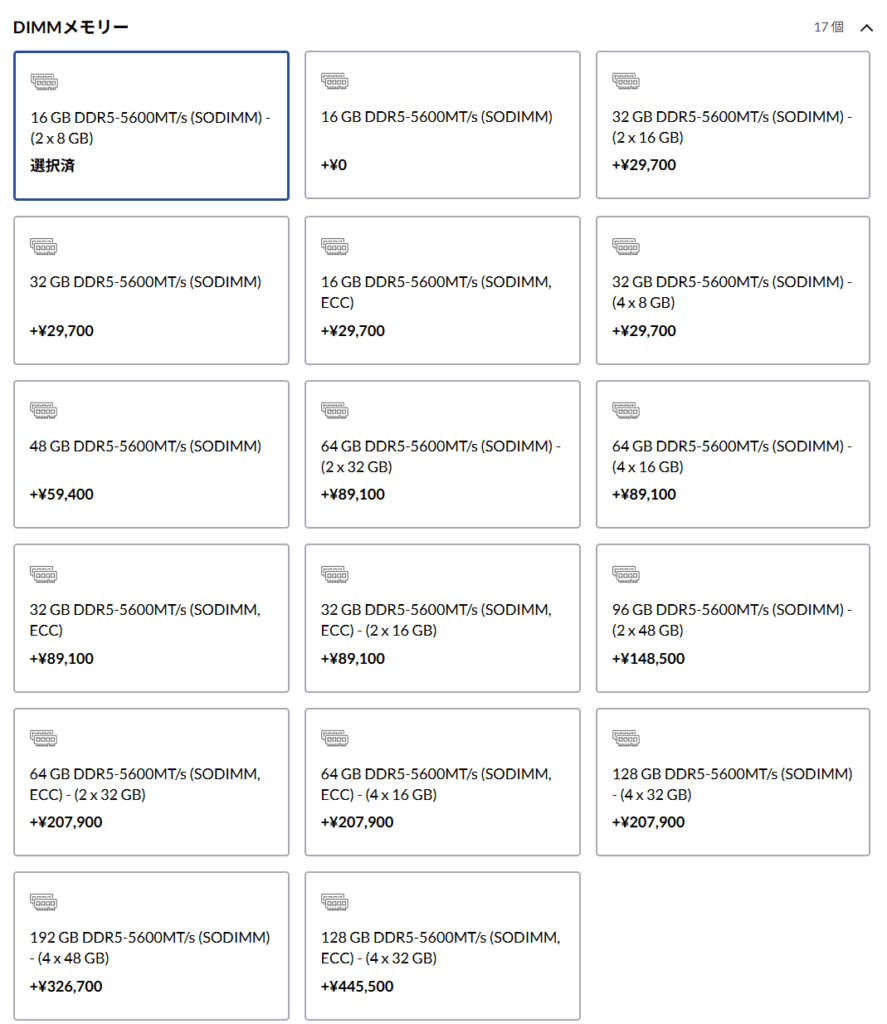
Task: Choose 32 GB ECC (2 x 16 GB) option
Action: (442, 618)
